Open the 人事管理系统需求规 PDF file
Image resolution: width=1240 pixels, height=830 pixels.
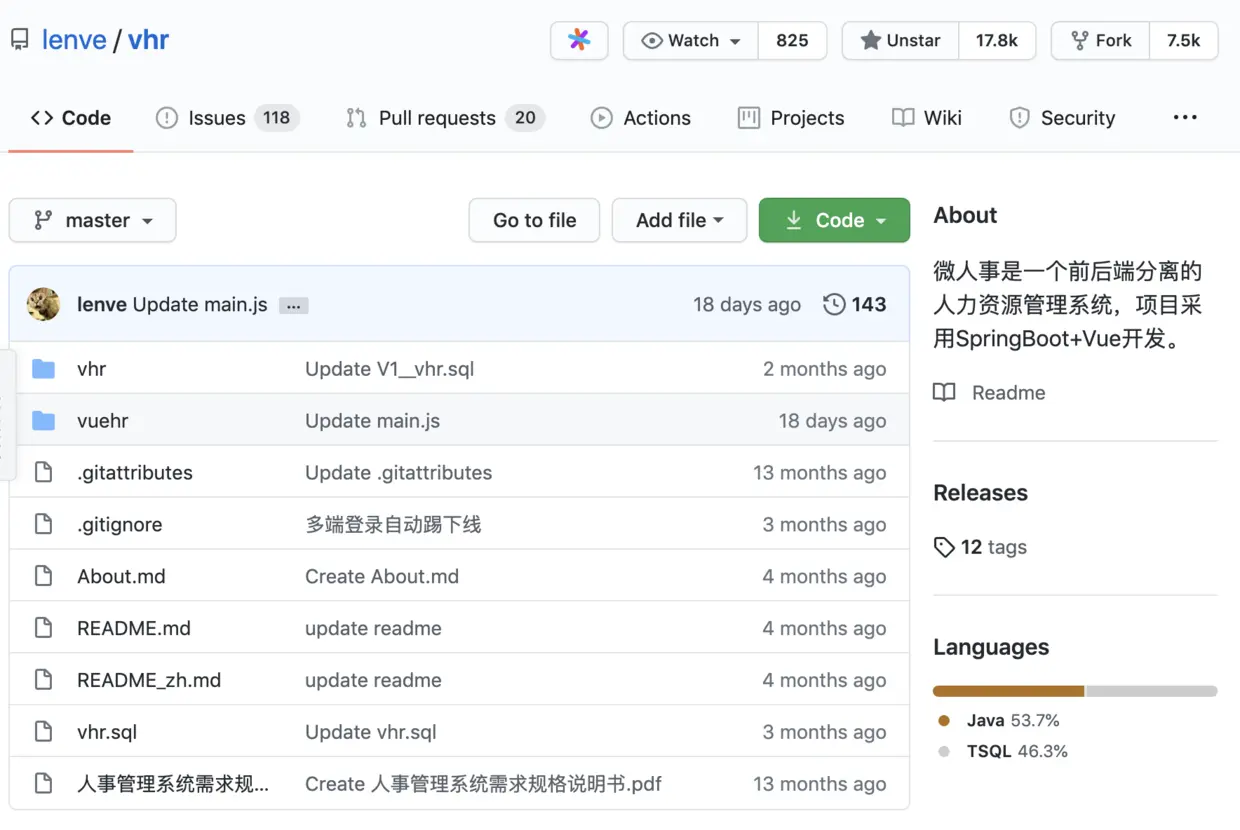173,784
